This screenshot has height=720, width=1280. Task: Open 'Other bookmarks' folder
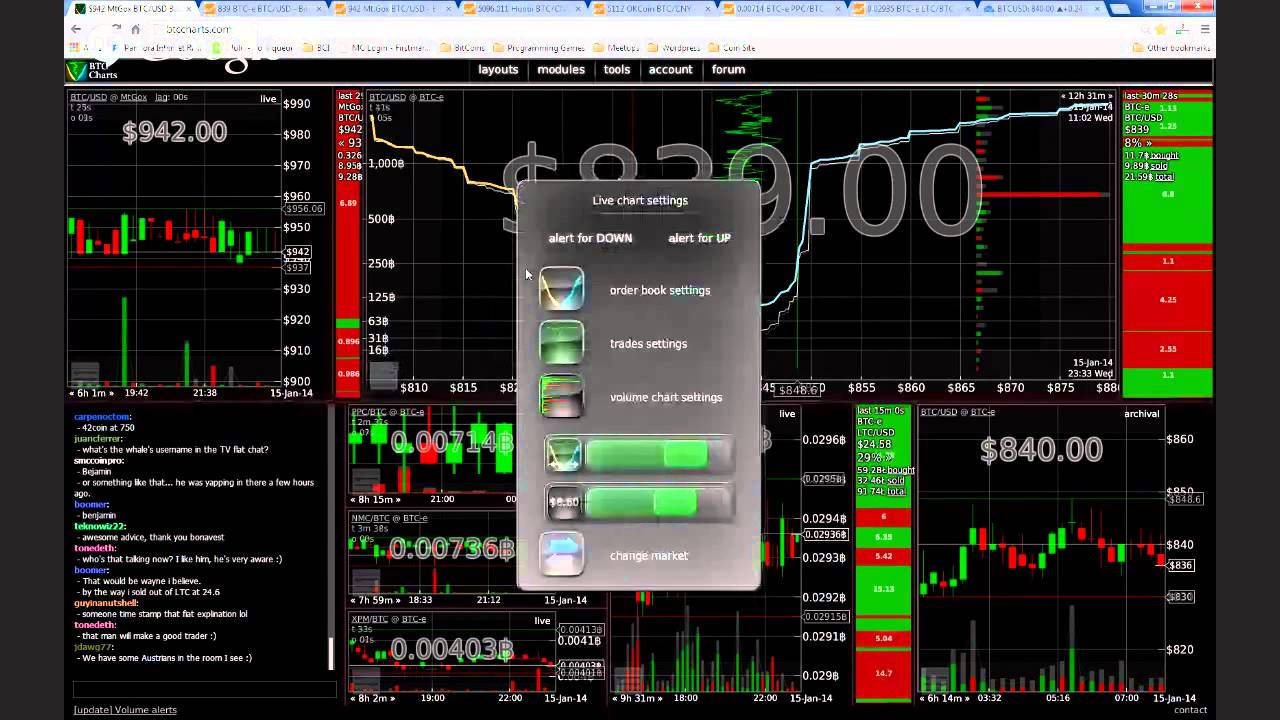click(1172, 48)
